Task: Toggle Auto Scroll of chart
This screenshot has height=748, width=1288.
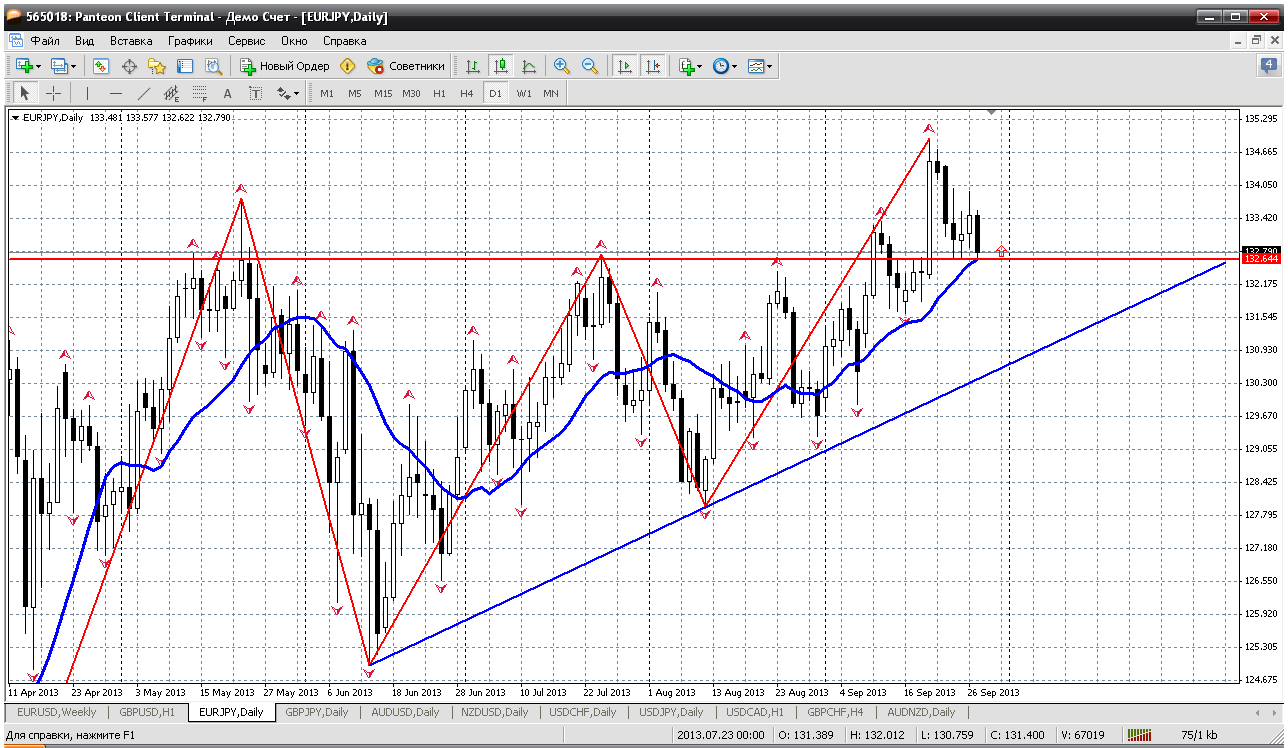Action: click(x=625, y=66)
